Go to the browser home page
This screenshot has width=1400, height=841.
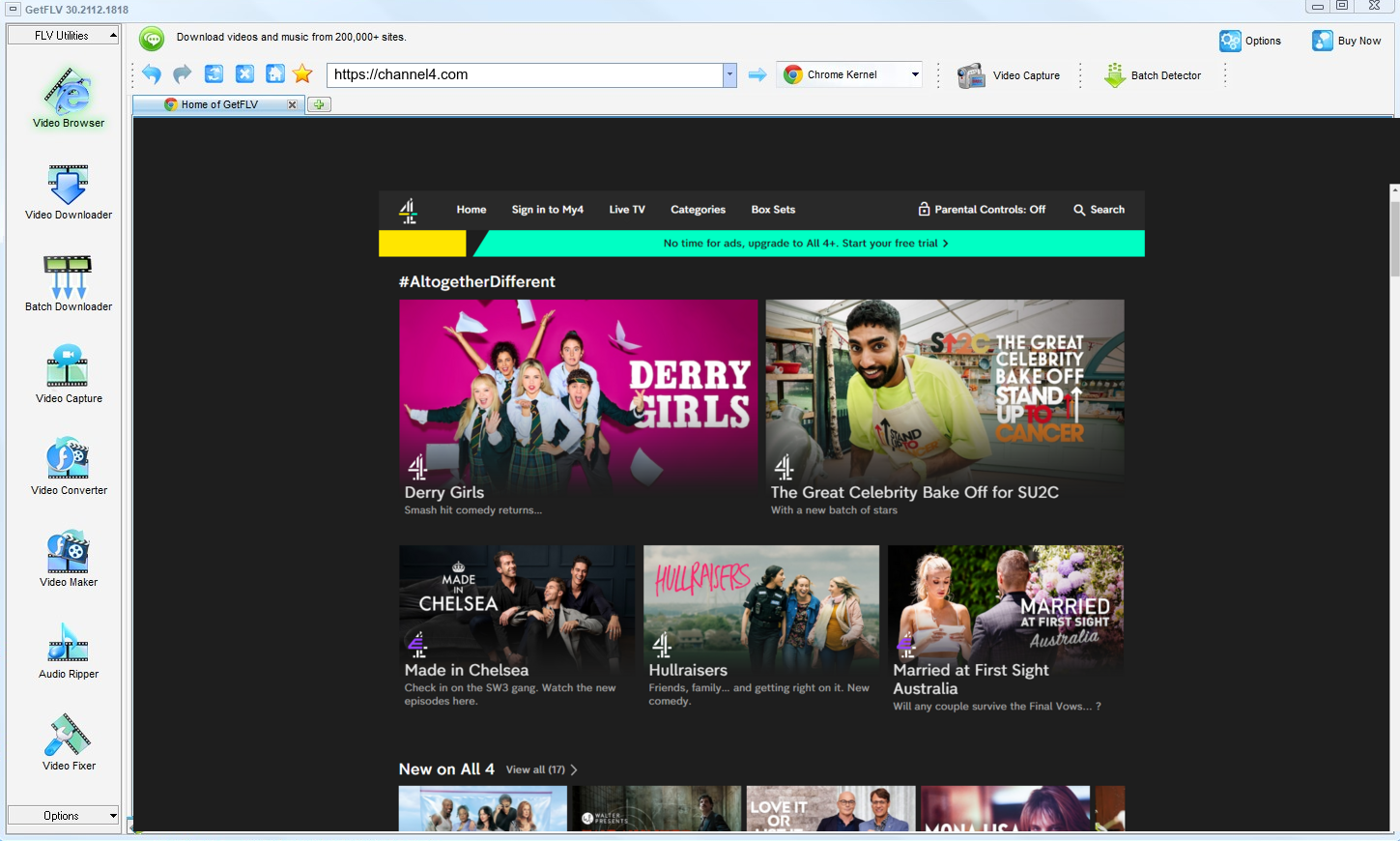275,74
